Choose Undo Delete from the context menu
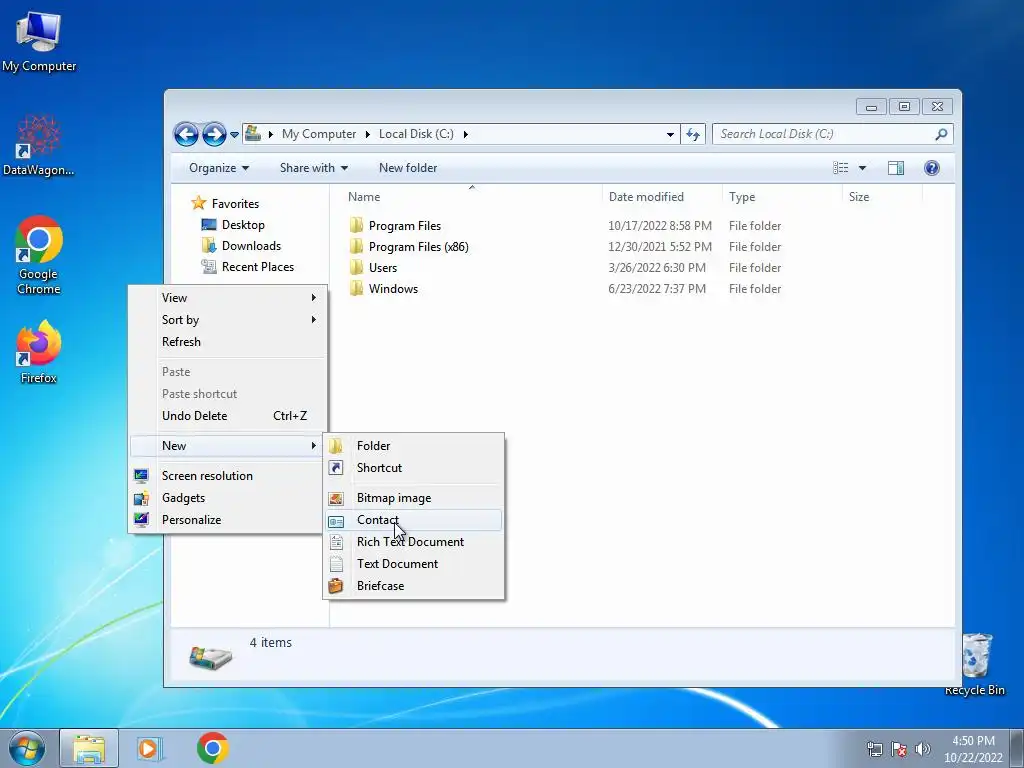 [x=227, y=415]
